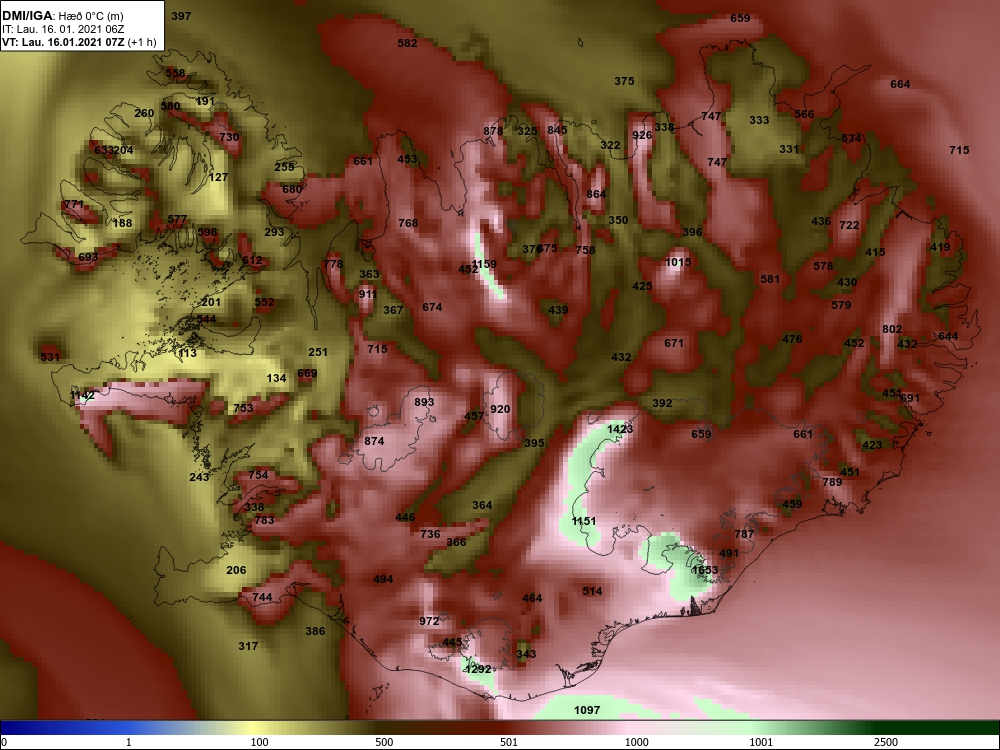The height and width of the screenshot is (750, 1000).
Task: Click the map value 558
Action: 175,73
